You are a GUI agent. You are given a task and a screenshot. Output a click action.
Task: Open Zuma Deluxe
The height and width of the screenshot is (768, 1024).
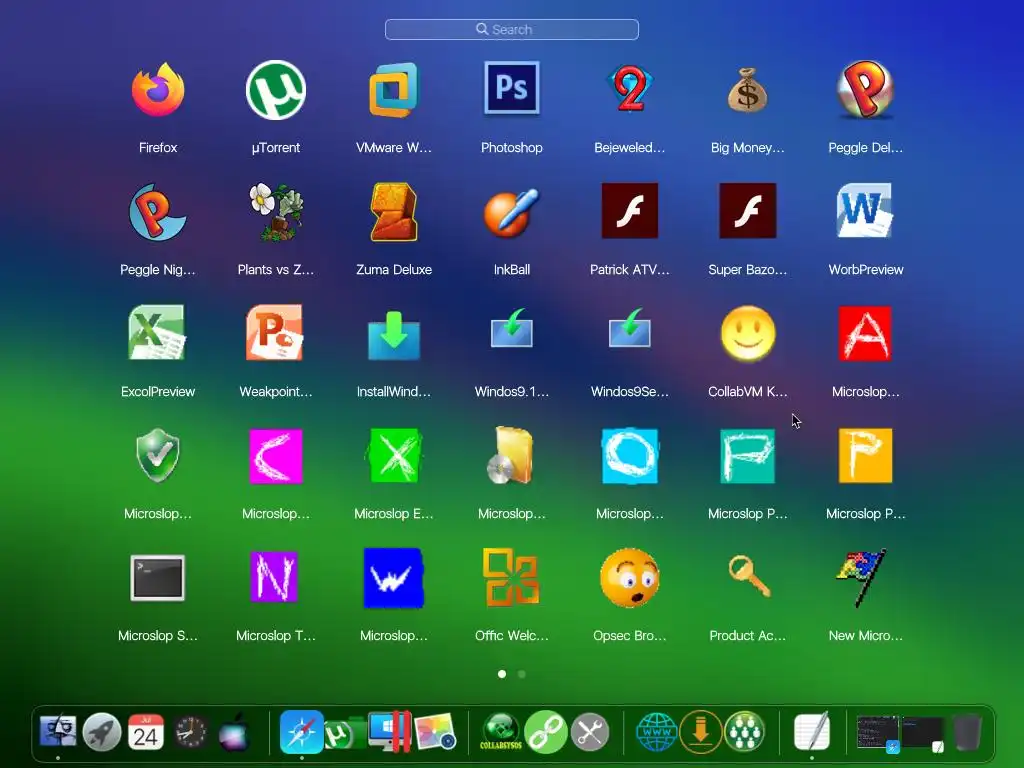tap(394, 212)
